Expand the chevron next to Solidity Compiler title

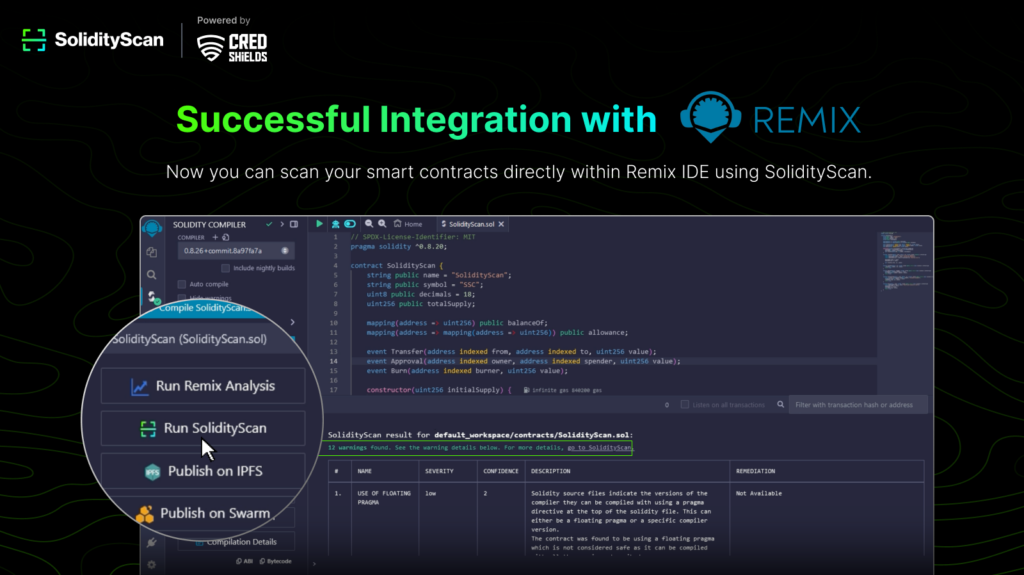(281, 224)
